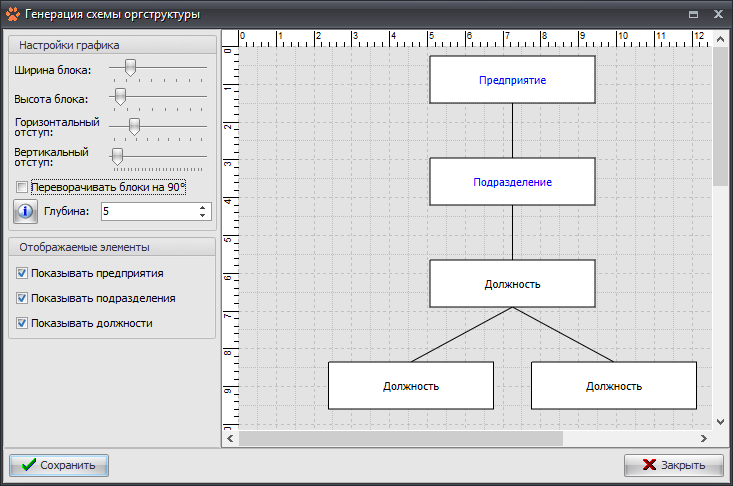
Task: Uncheck Показывать предприятия
Action: pyautogui.click(x=22, y=273)
